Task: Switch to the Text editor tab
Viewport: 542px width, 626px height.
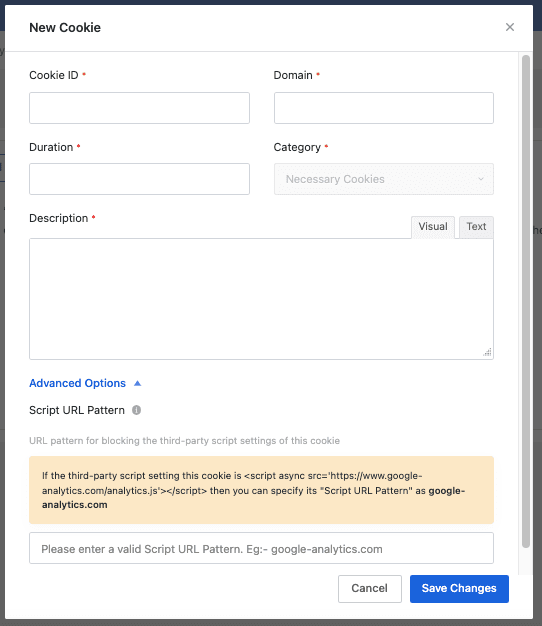Action: coord(476,227)
